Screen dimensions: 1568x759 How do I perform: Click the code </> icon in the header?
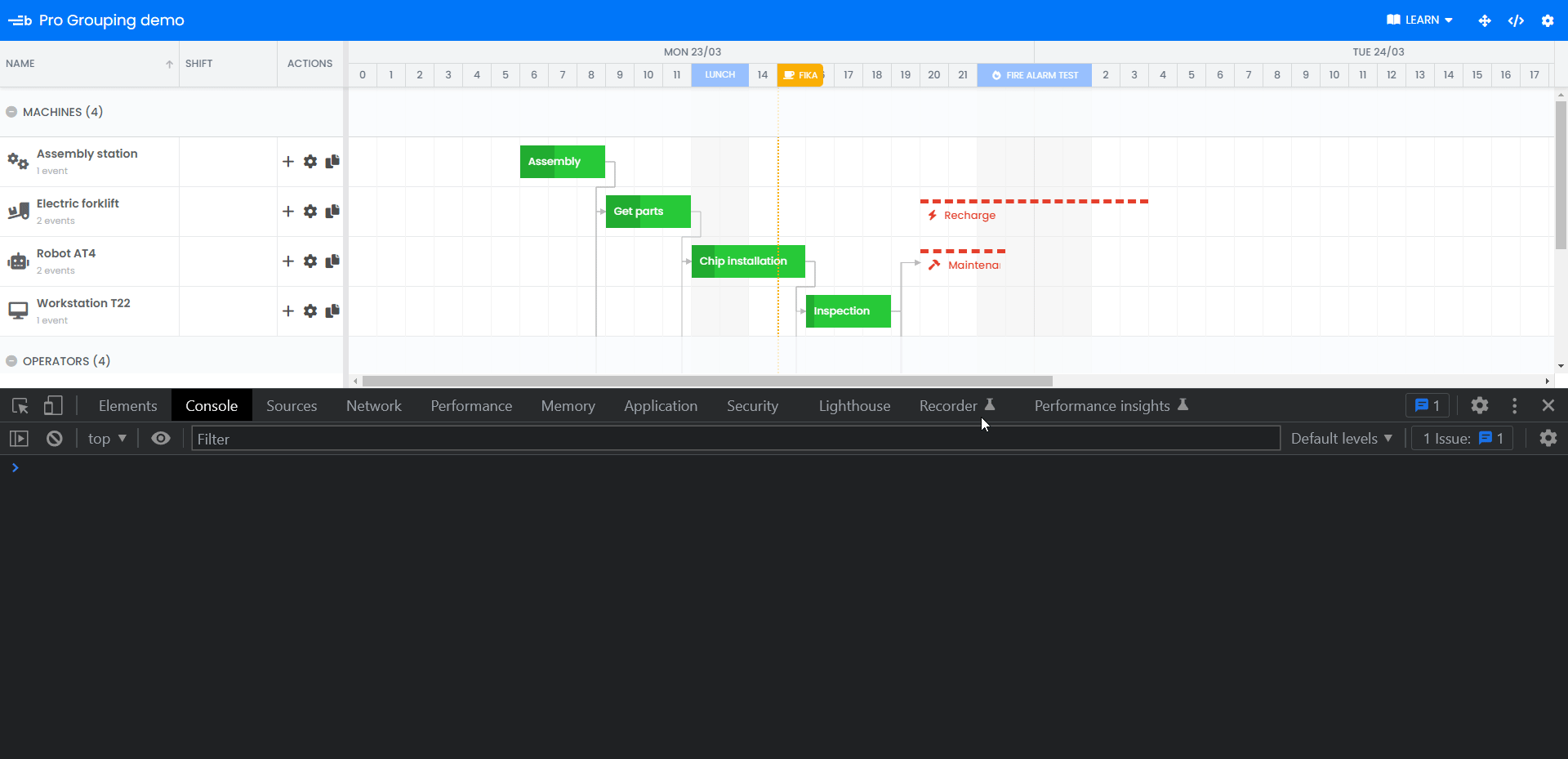click(x=1516, y=20)
